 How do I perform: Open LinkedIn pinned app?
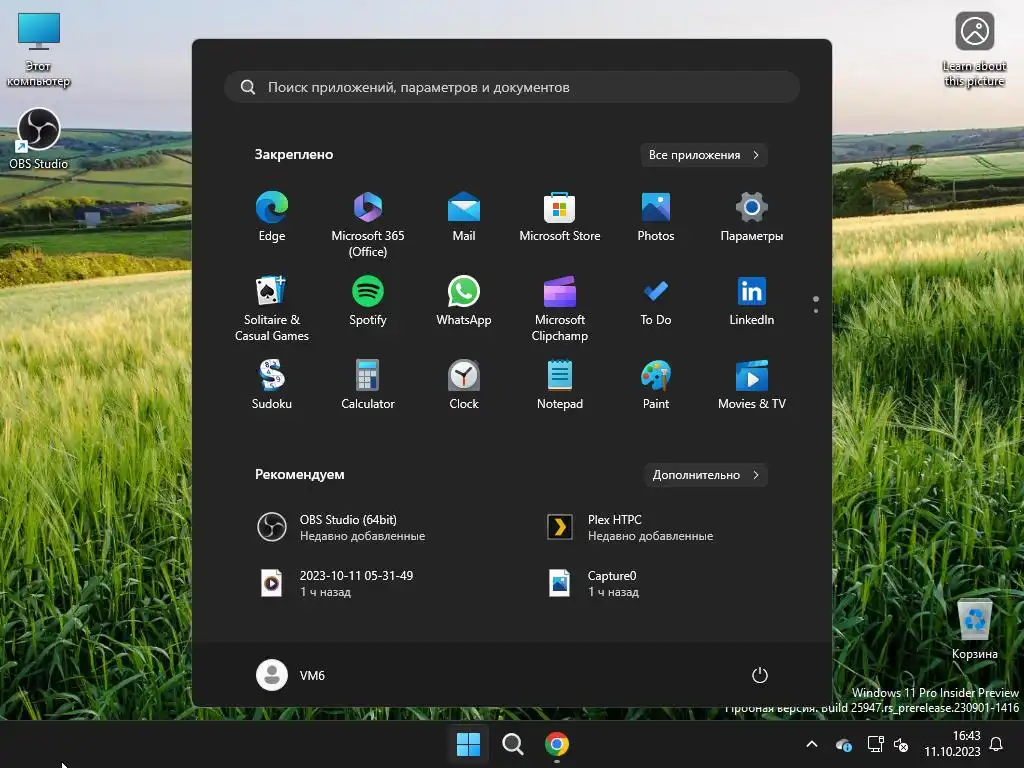coord(752,302)
